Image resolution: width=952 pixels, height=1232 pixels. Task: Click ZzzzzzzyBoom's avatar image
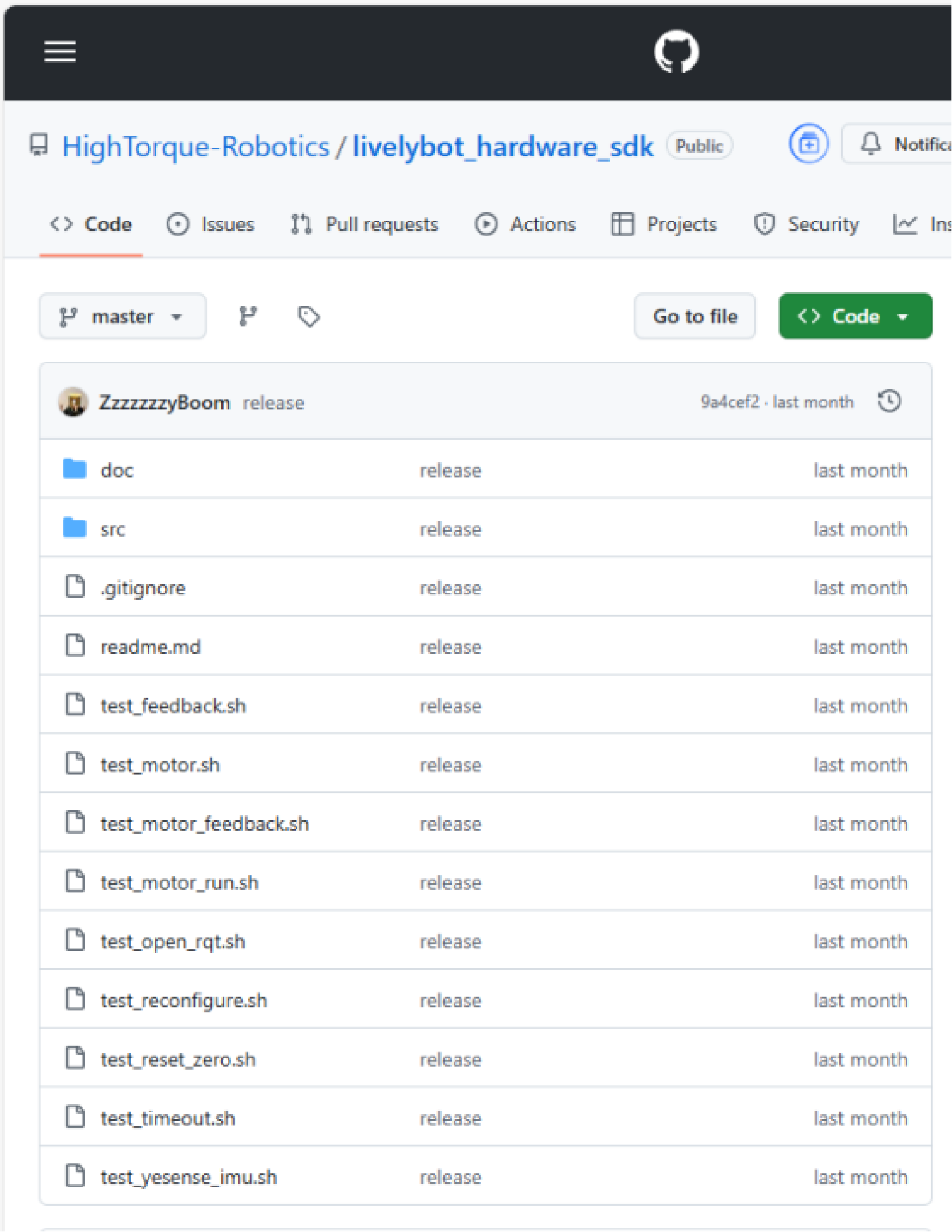[73, 402]
